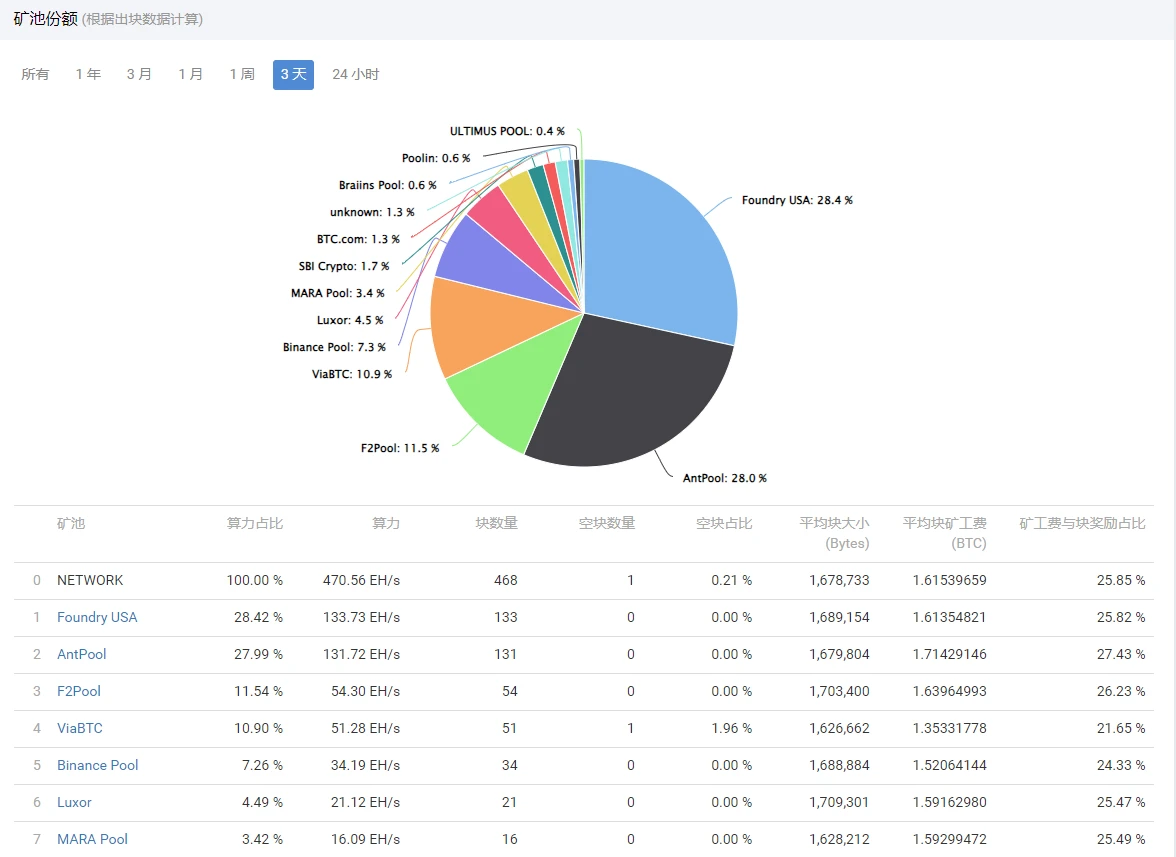
Task: Open the ViaBTC pool page
Action: pyautogui.click(x=79, y=728)
